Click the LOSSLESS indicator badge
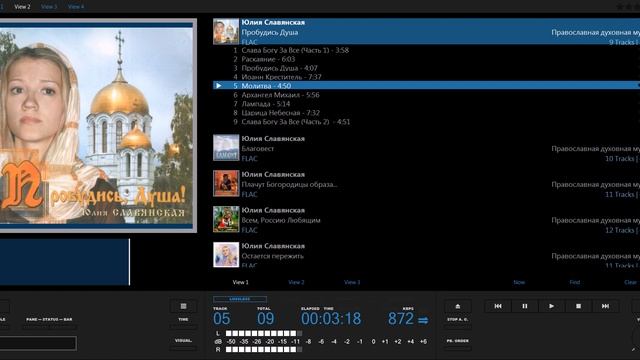The width and height of the screenshot is (640, 360). pyautogui.click(x=240, y=299)
